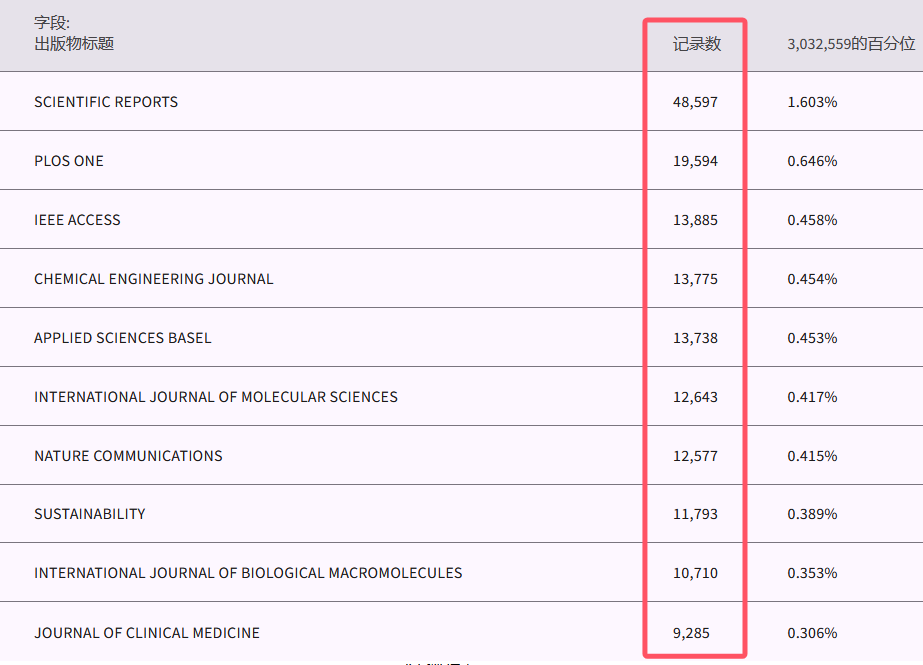Open the SUSTAINABILITY publication entry
Viewport: 923px width, 665px height.
(89, 514)
